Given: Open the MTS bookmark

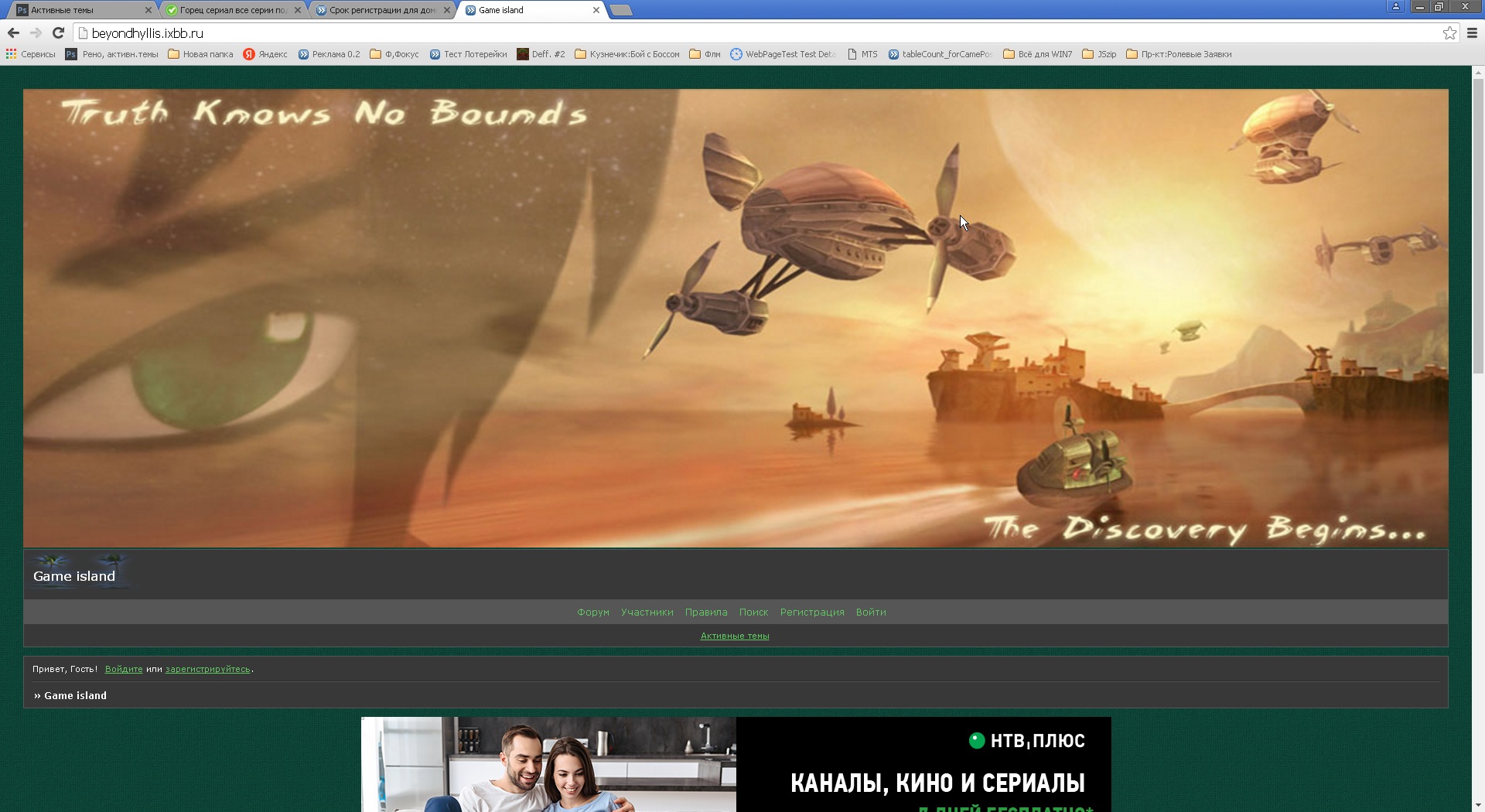Looking at the screenshot, I should point(862,54).
